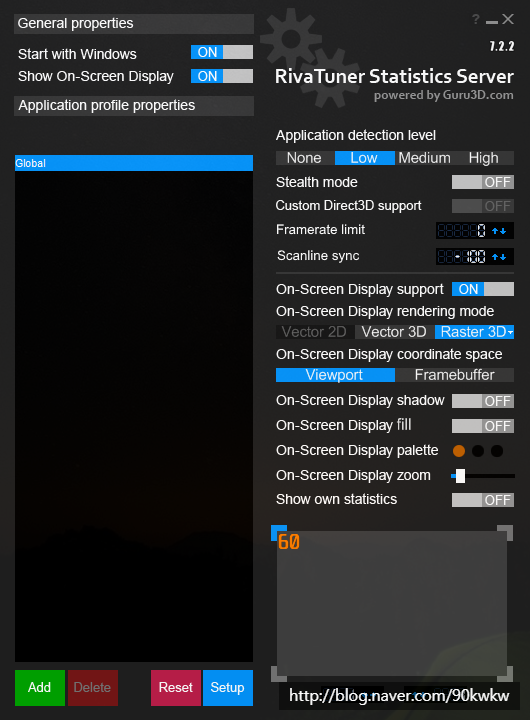Click the Framerate limit value field
This screenshot has height=720, width=530.
(x=462, y=231)
